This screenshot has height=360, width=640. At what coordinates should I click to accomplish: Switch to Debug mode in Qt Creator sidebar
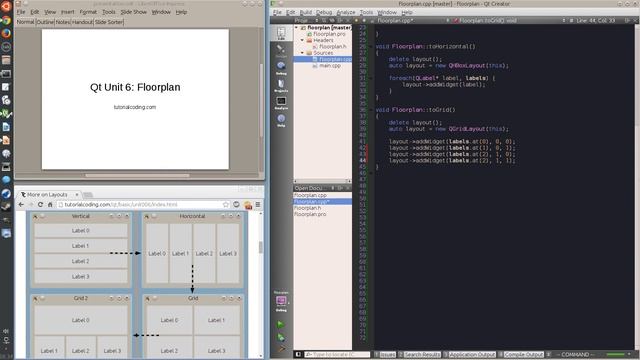point(281,68)
